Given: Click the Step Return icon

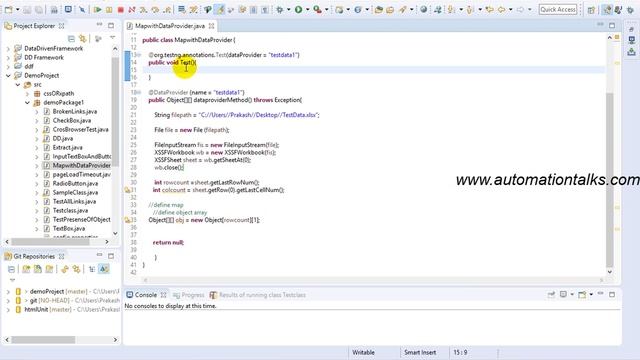Looking at the screenshot, I should [x=167, y=9].
